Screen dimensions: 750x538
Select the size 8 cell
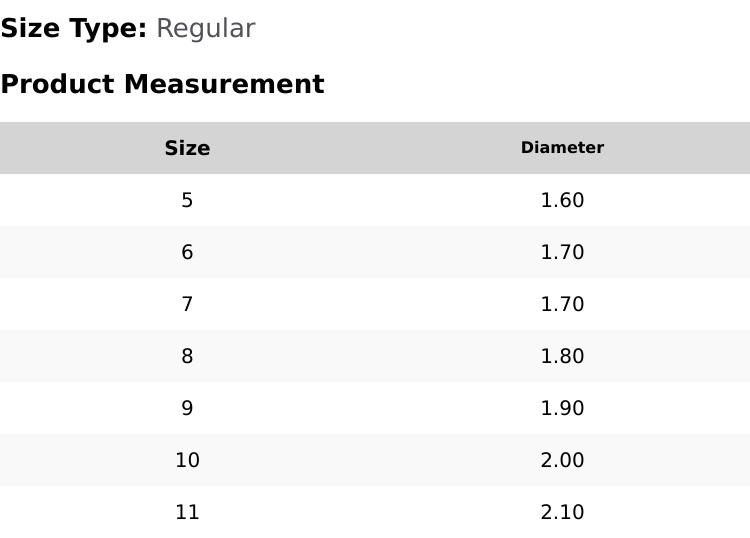(187, 356)
